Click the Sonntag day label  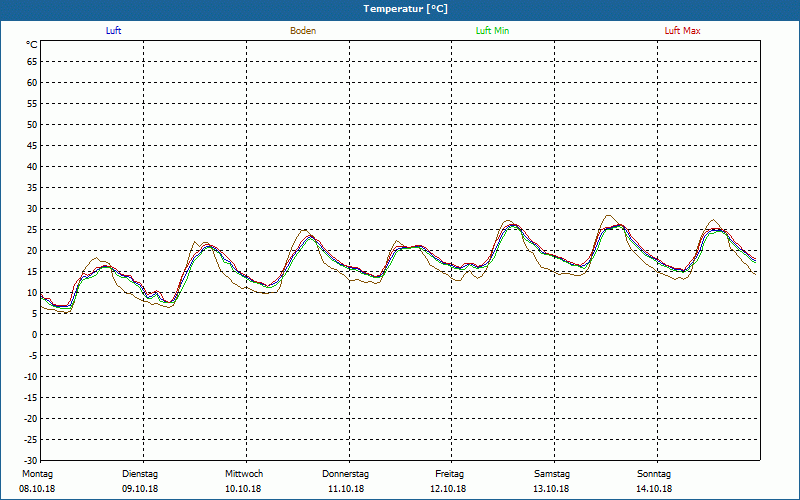click(x=654, y=474)
